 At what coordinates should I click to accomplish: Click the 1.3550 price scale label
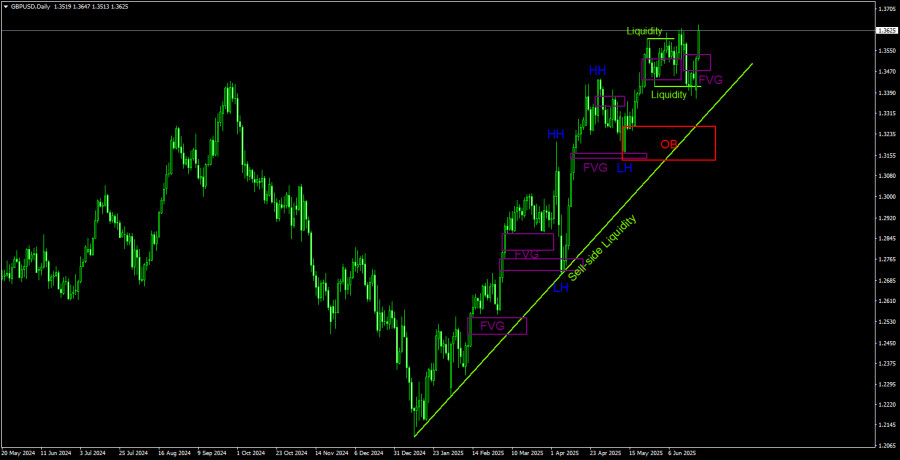point(887,51)
